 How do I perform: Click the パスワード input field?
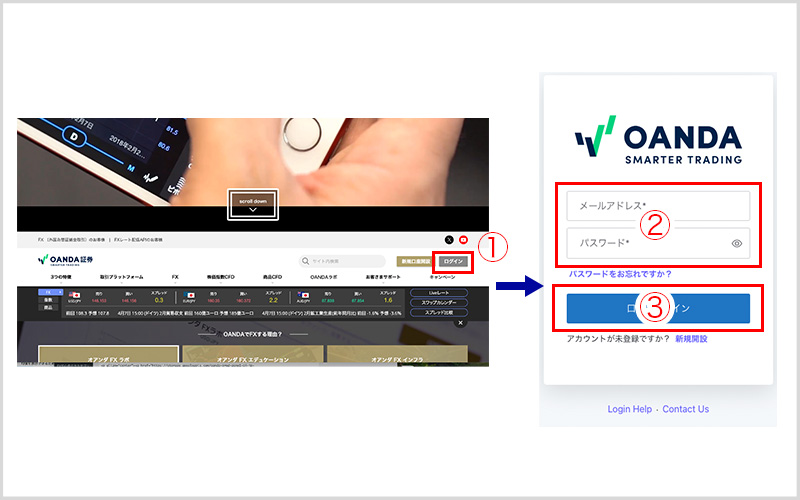click(658, 243)
